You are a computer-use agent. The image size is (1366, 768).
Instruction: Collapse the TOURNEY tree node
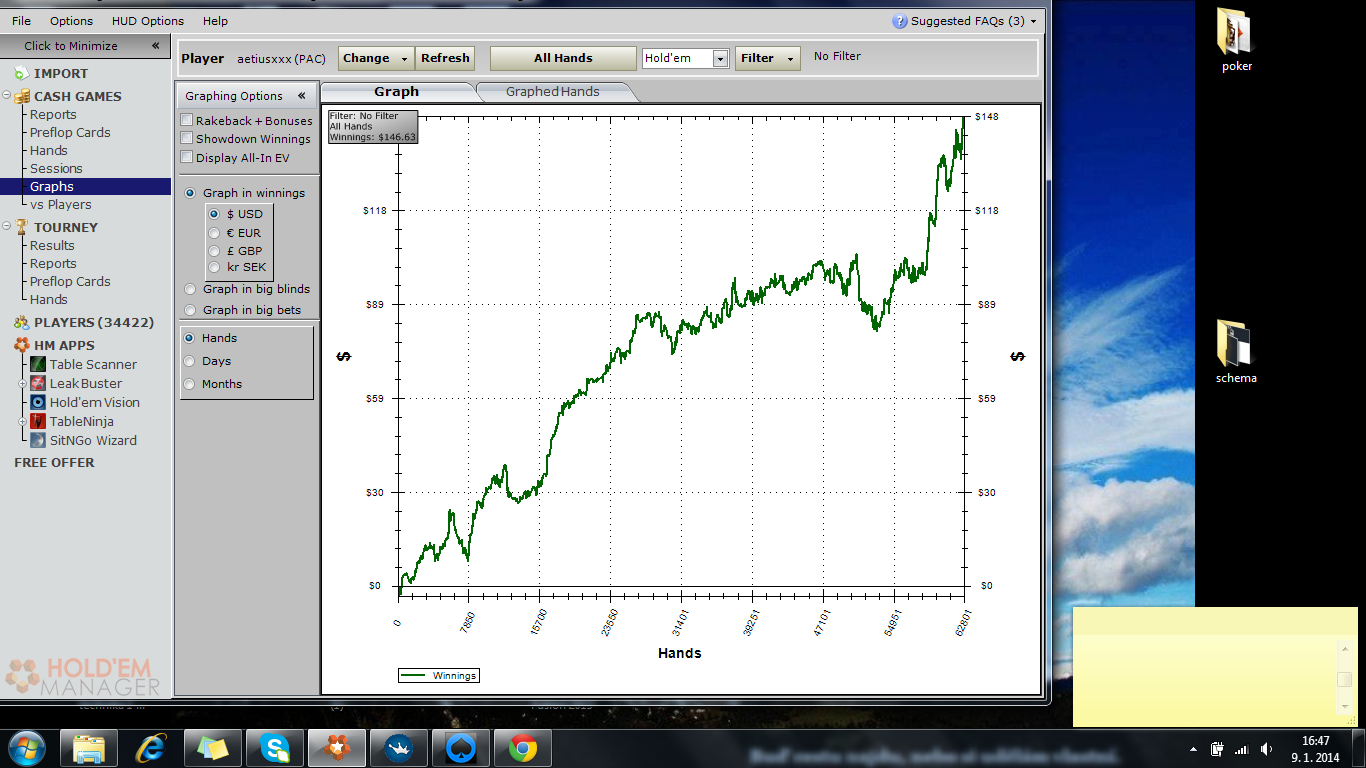[7, 227]
